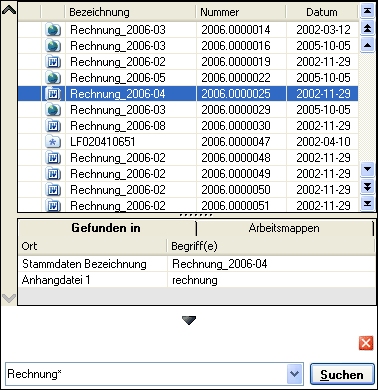The height and width of the screenshot is (390, 378).
Task: Select the Rechnung_2006-05 entry
Action: click(x=188, y=78)
